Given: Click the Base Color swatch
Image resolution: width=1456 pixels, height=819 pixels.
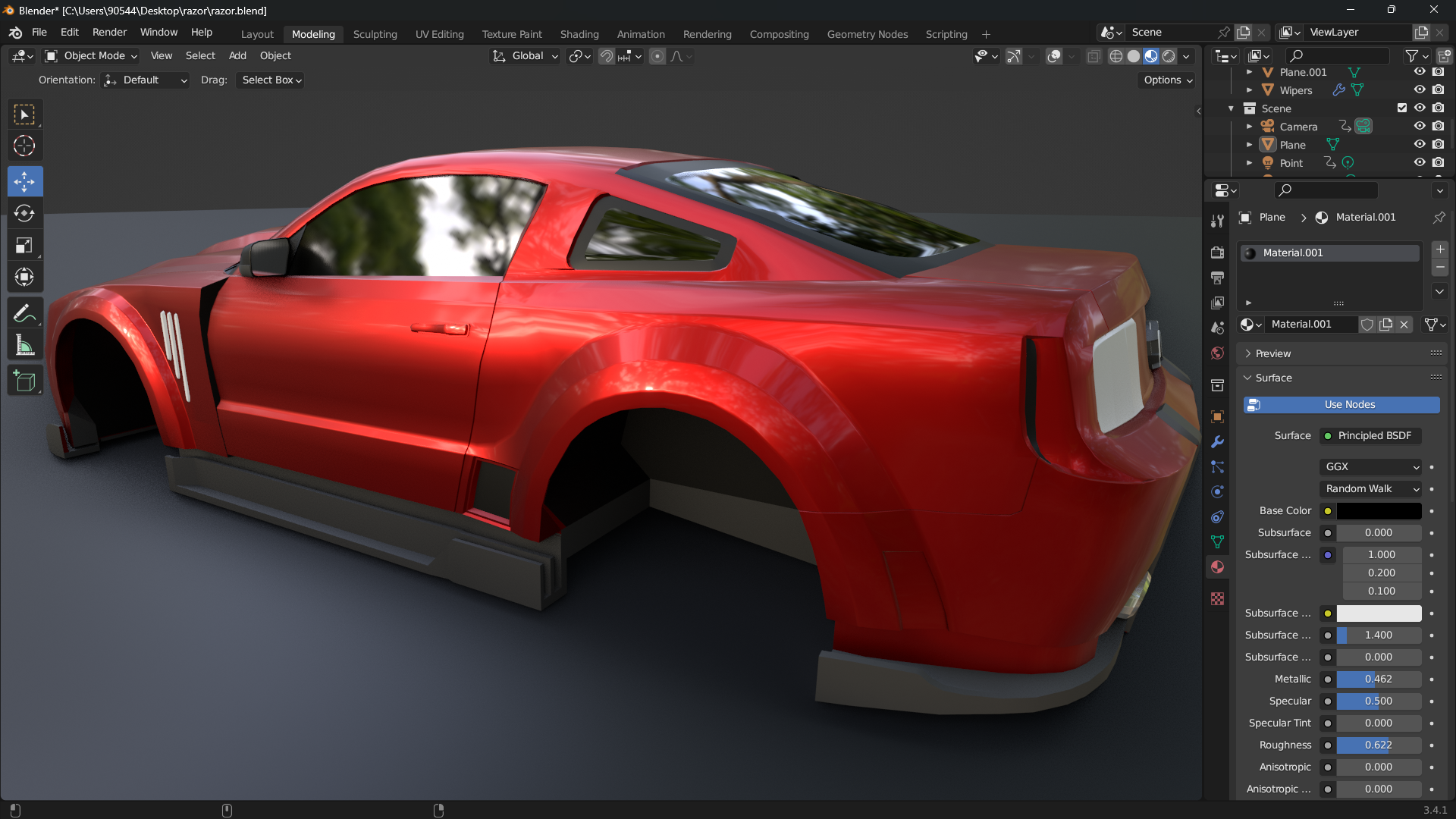Looking at the screenshot, I should point(1378,511).
